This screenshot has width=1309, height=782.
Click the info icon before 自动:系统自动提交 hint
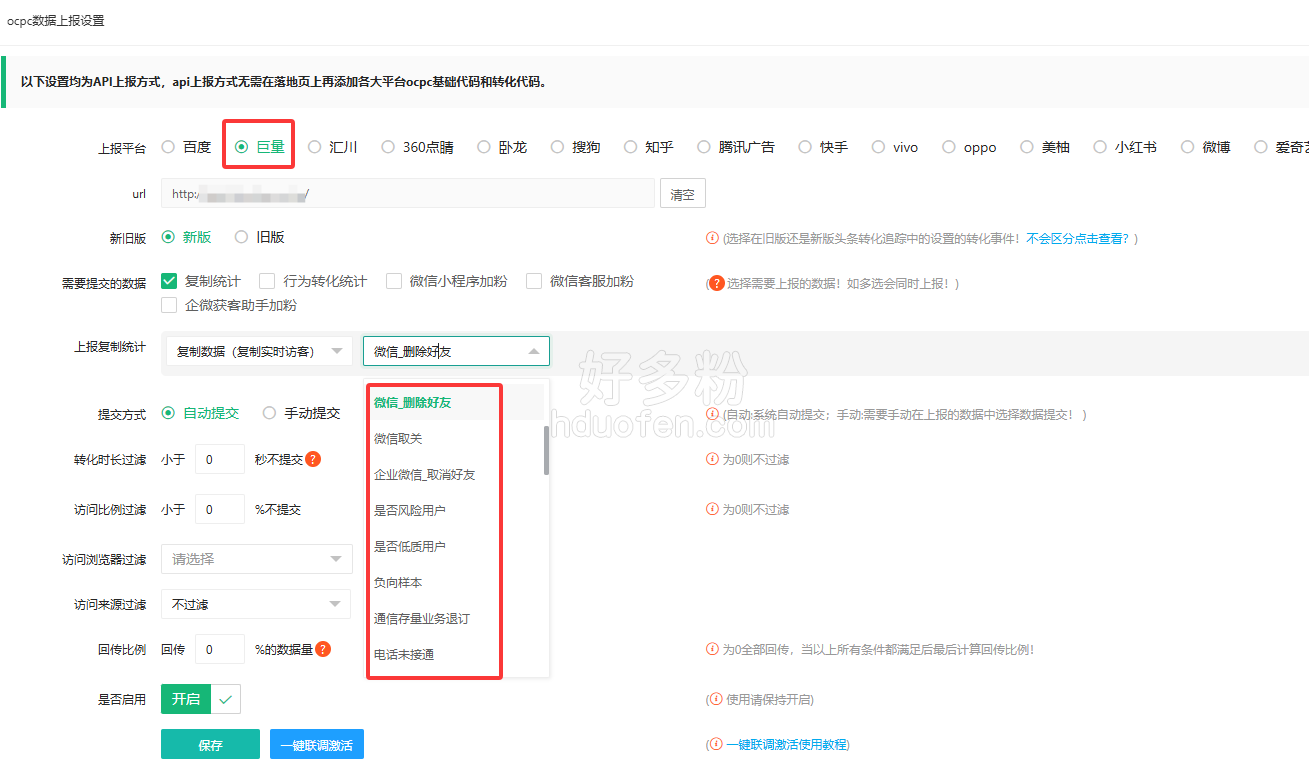click(x=712, y=414)
